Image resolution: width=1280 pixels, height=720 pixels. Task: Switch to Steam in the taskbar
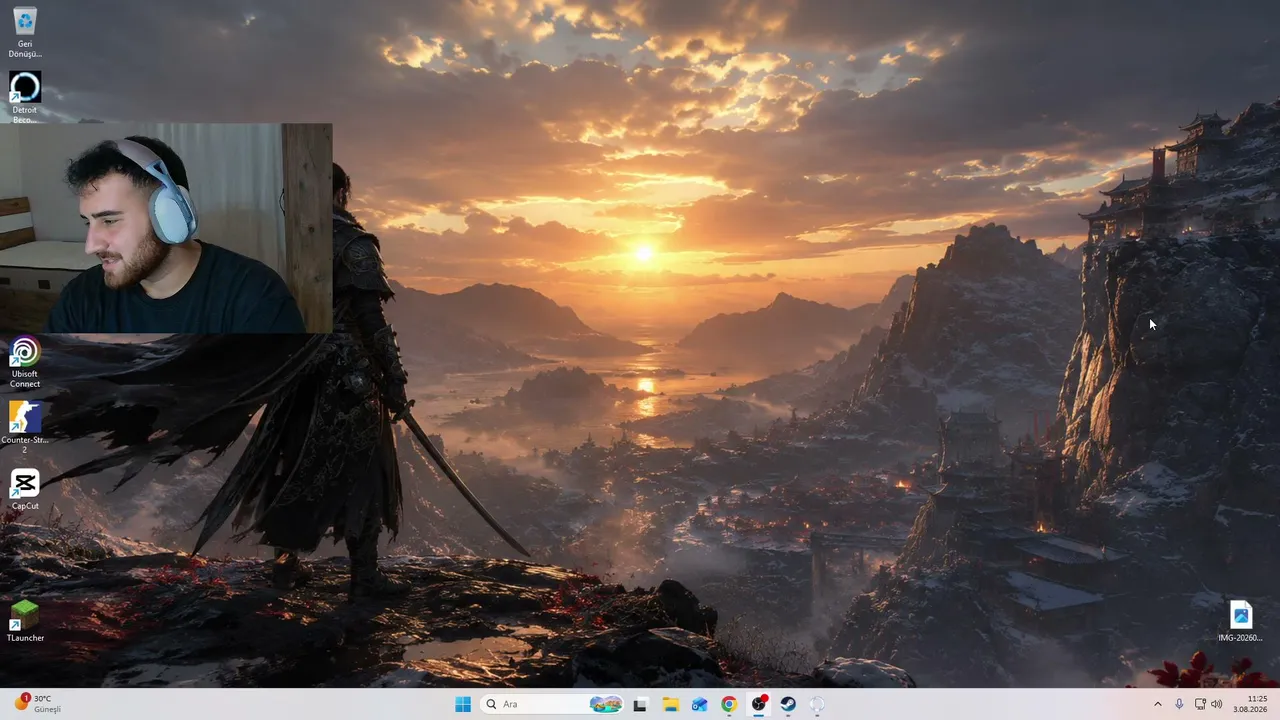click(x=788, y=704)
